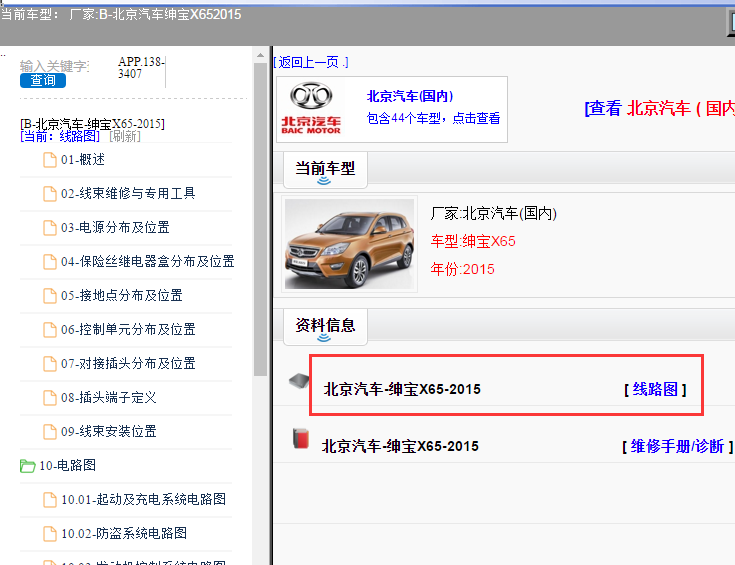The image size is (735, 565).
Task: Click page icon beside 05-接地点分布及位置
Action: click(x=50, y=296)
